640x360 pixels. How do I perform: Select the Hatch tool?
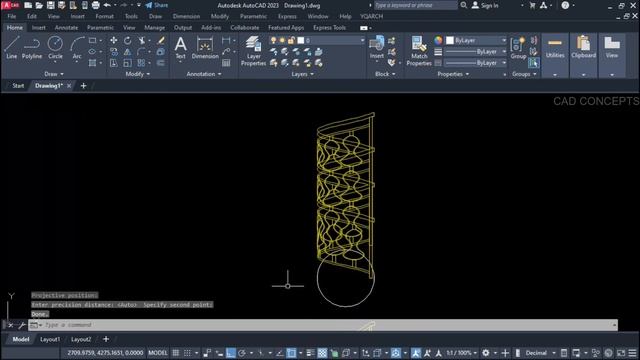click(93, 63)
